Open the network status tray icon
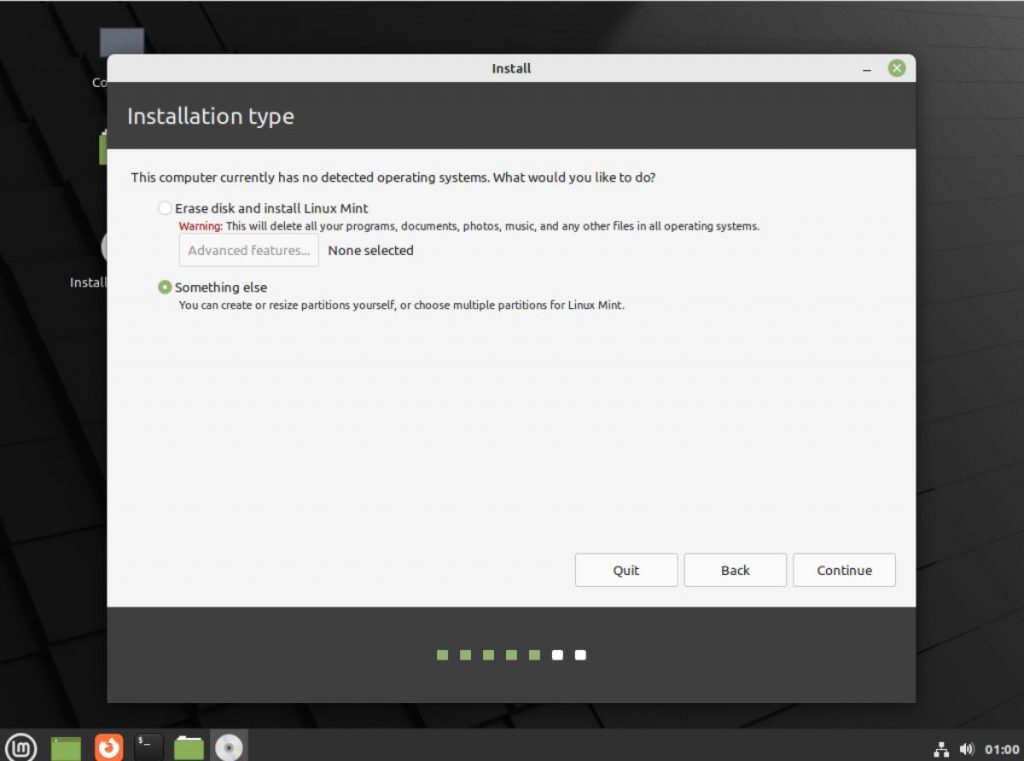 click(x=941, y=748)
